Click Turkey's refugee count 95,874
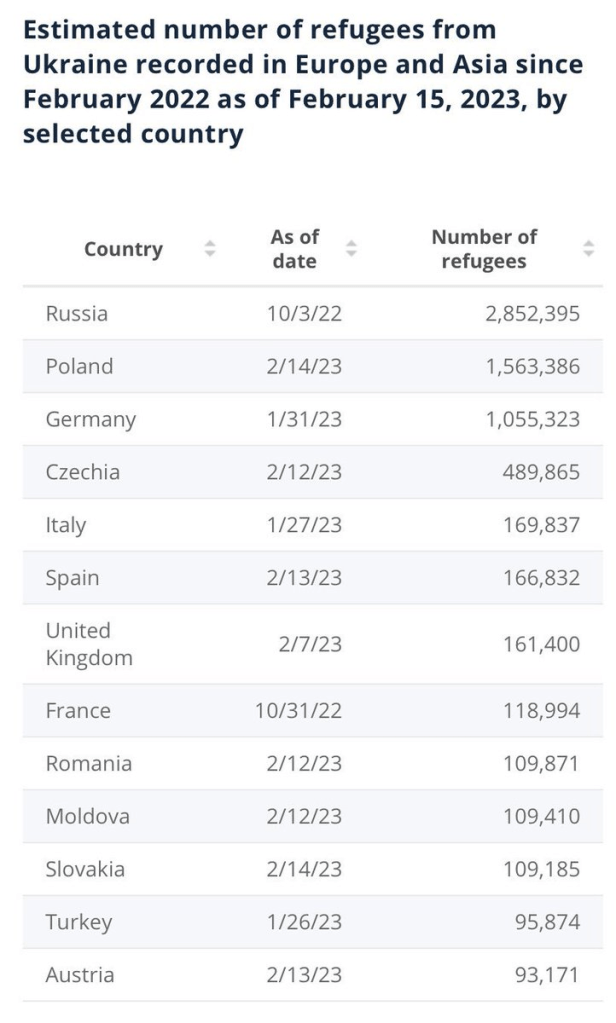Image resolution: width=616 pixels, height=1023 pixels. click(546, 922)
